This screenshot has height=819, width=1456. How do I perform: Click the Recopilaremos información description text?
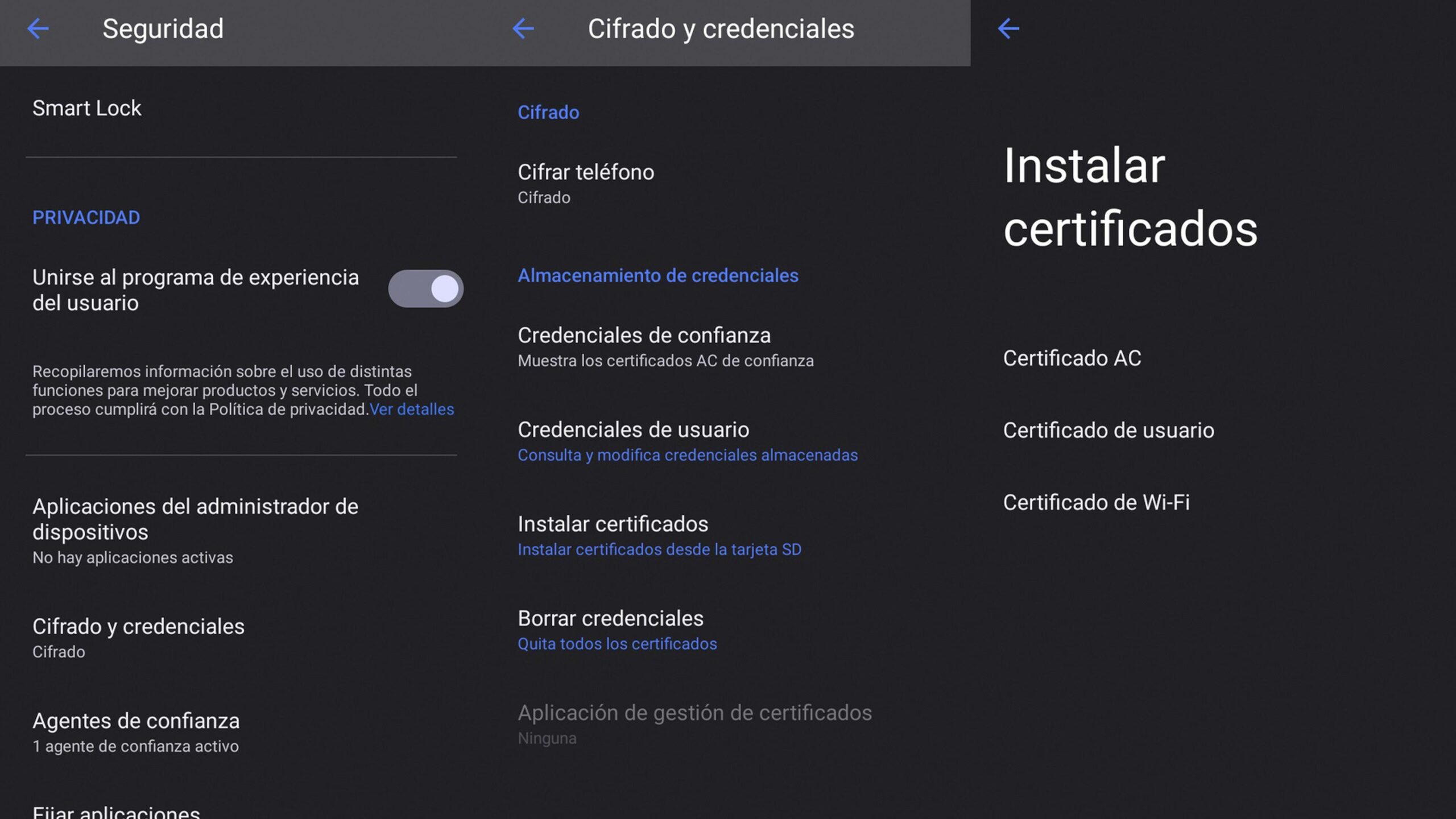pyautogui.click(x=243, y=390)
